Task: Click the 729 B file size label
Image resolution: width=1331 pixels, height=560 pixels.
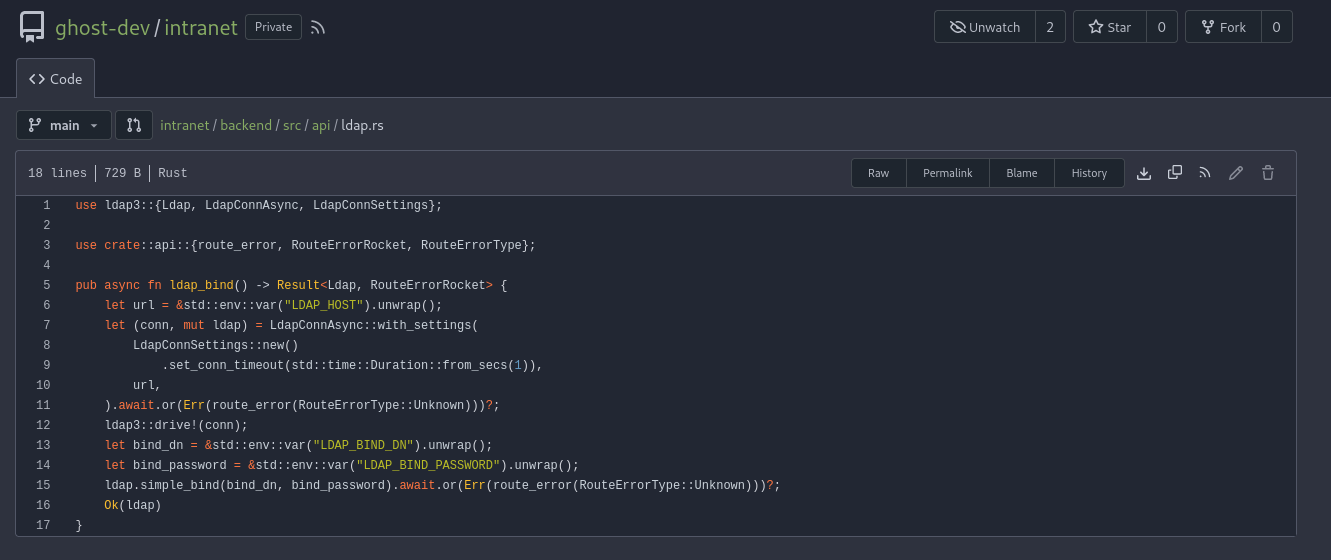Action: pyautogui.click(x=122, y=173)
